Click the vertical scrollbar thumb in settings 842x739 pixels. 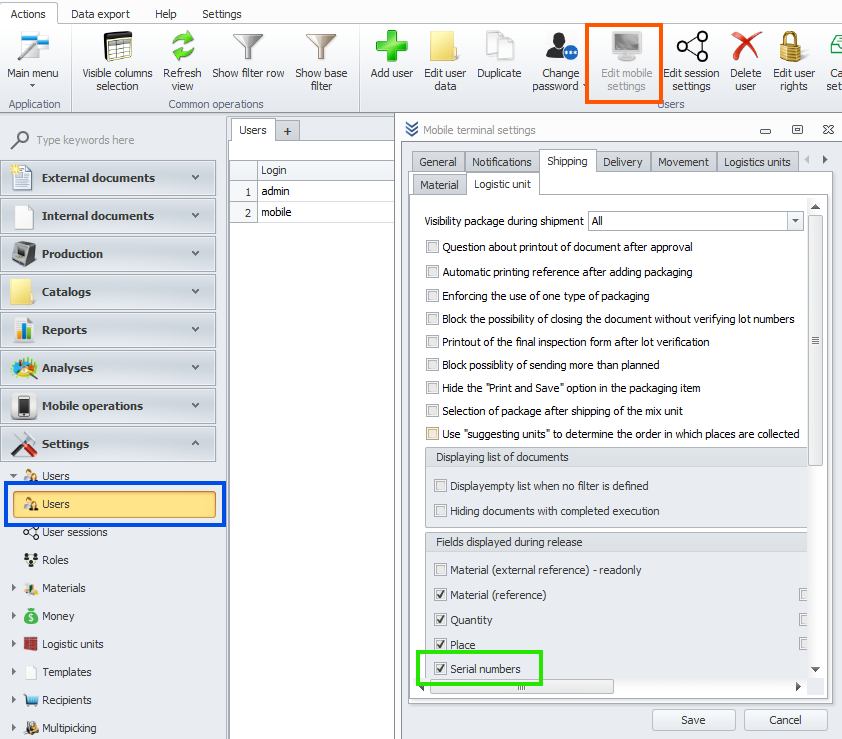(815, 340)
